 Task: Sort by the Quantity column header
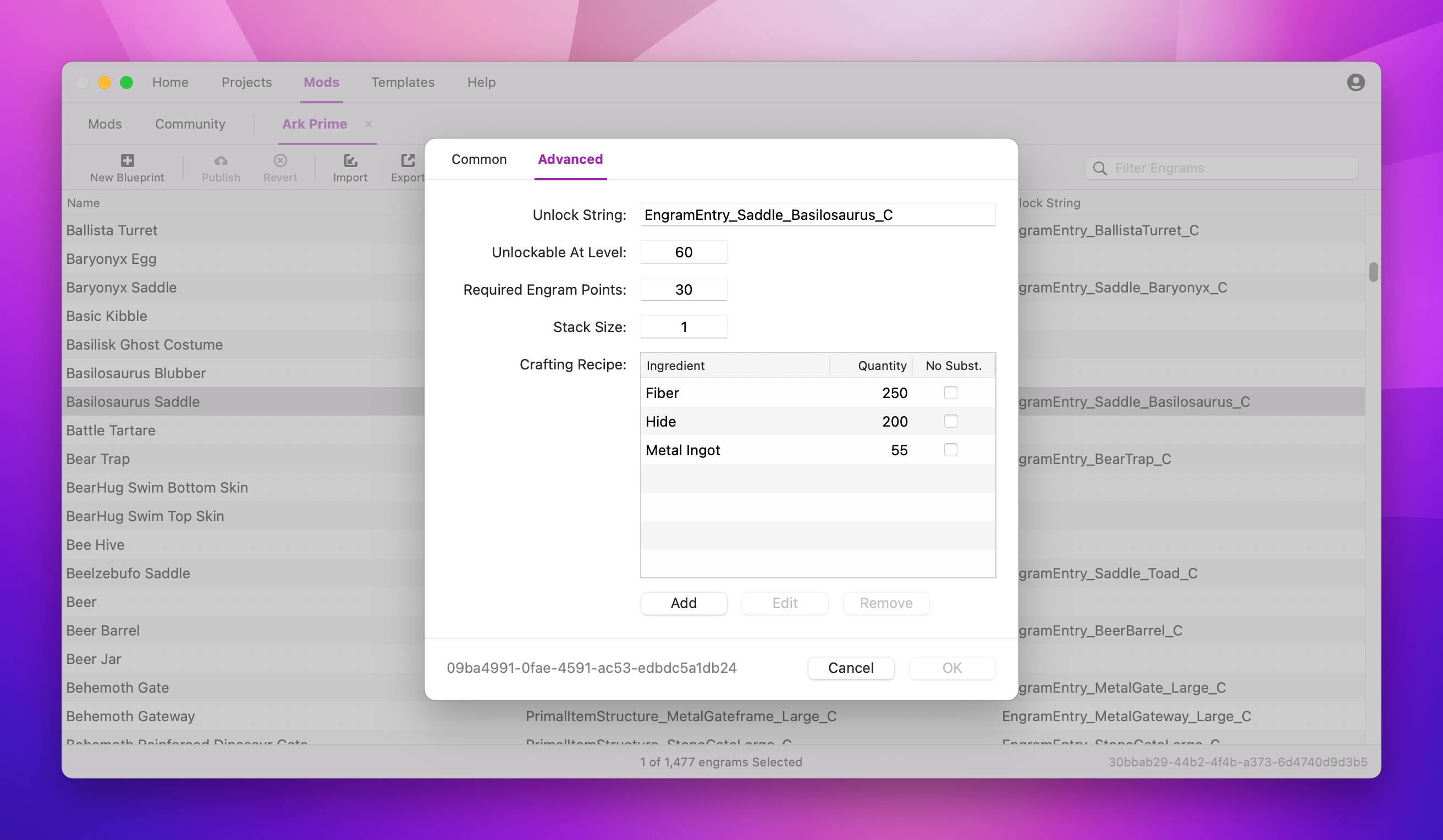(x=882, y=366)
